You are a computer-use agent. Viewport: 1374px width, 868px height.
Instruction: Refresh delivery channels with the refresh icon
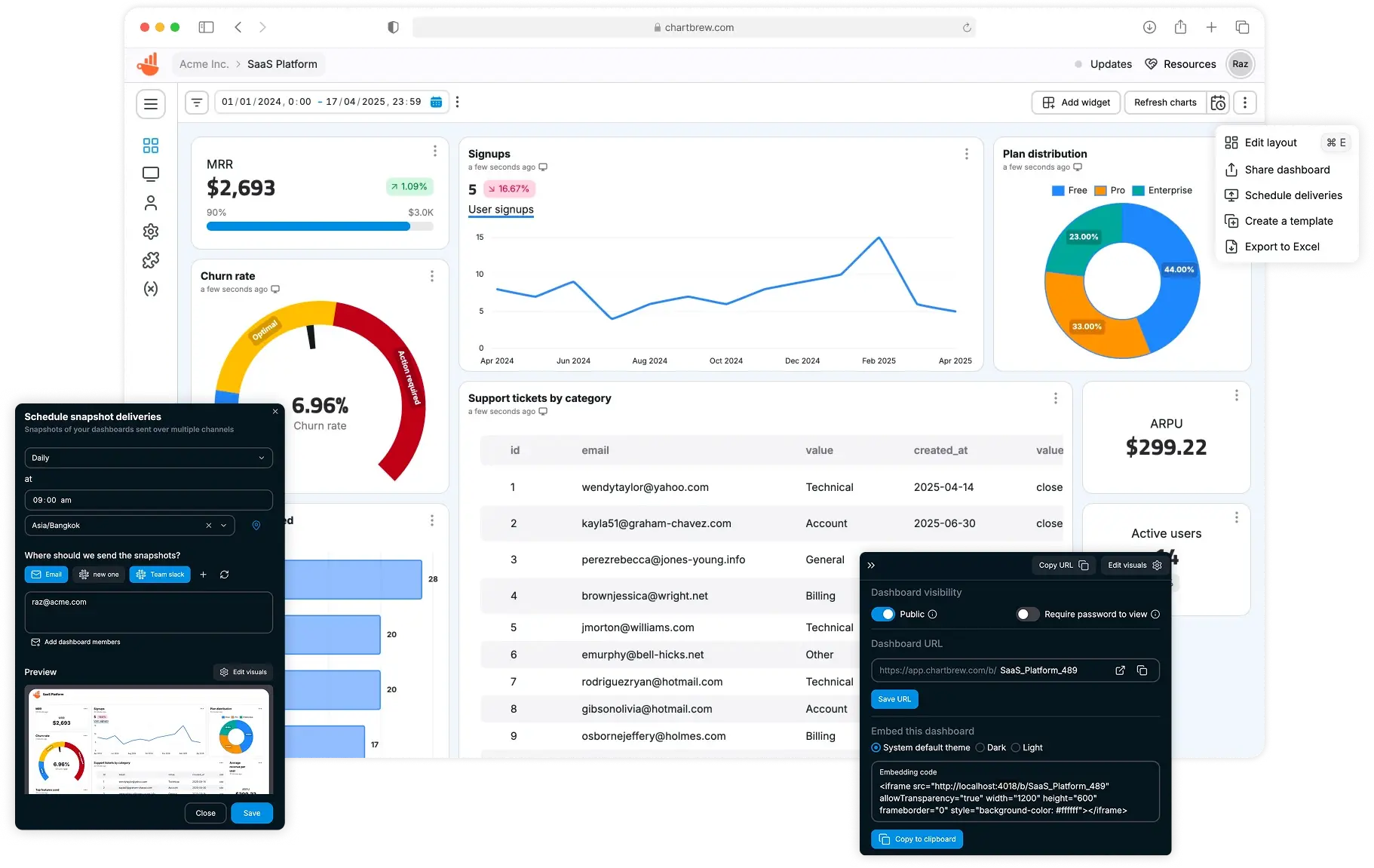(x=225, y=575)
